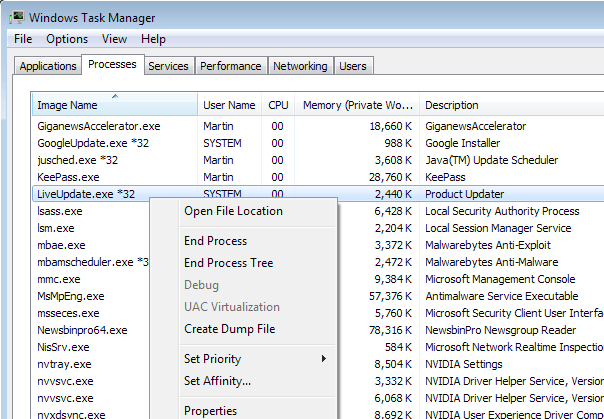Click the NVIDIA Settings description
The image size is (604, 419).
point(464,364)
